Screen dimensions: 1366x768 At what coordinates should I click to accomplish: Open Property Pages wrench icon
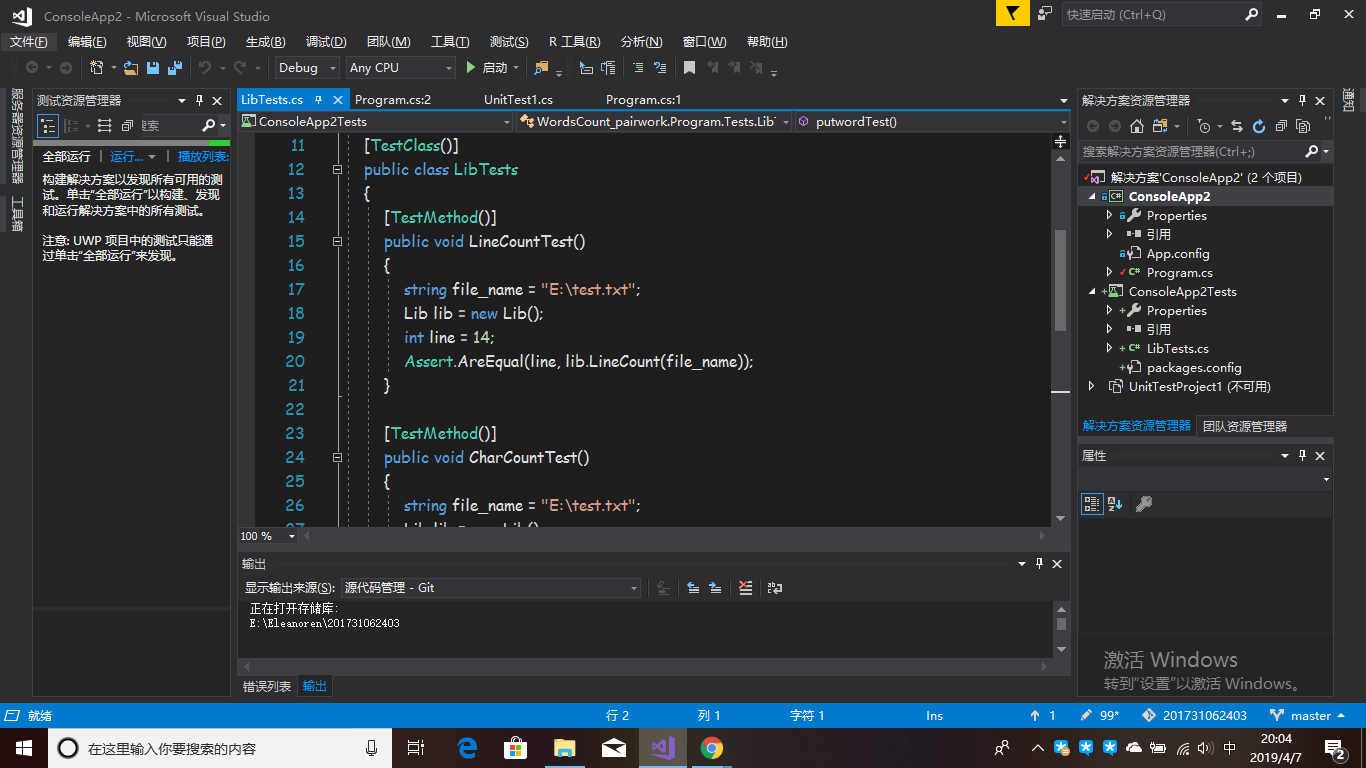[x=1144, y=504]
